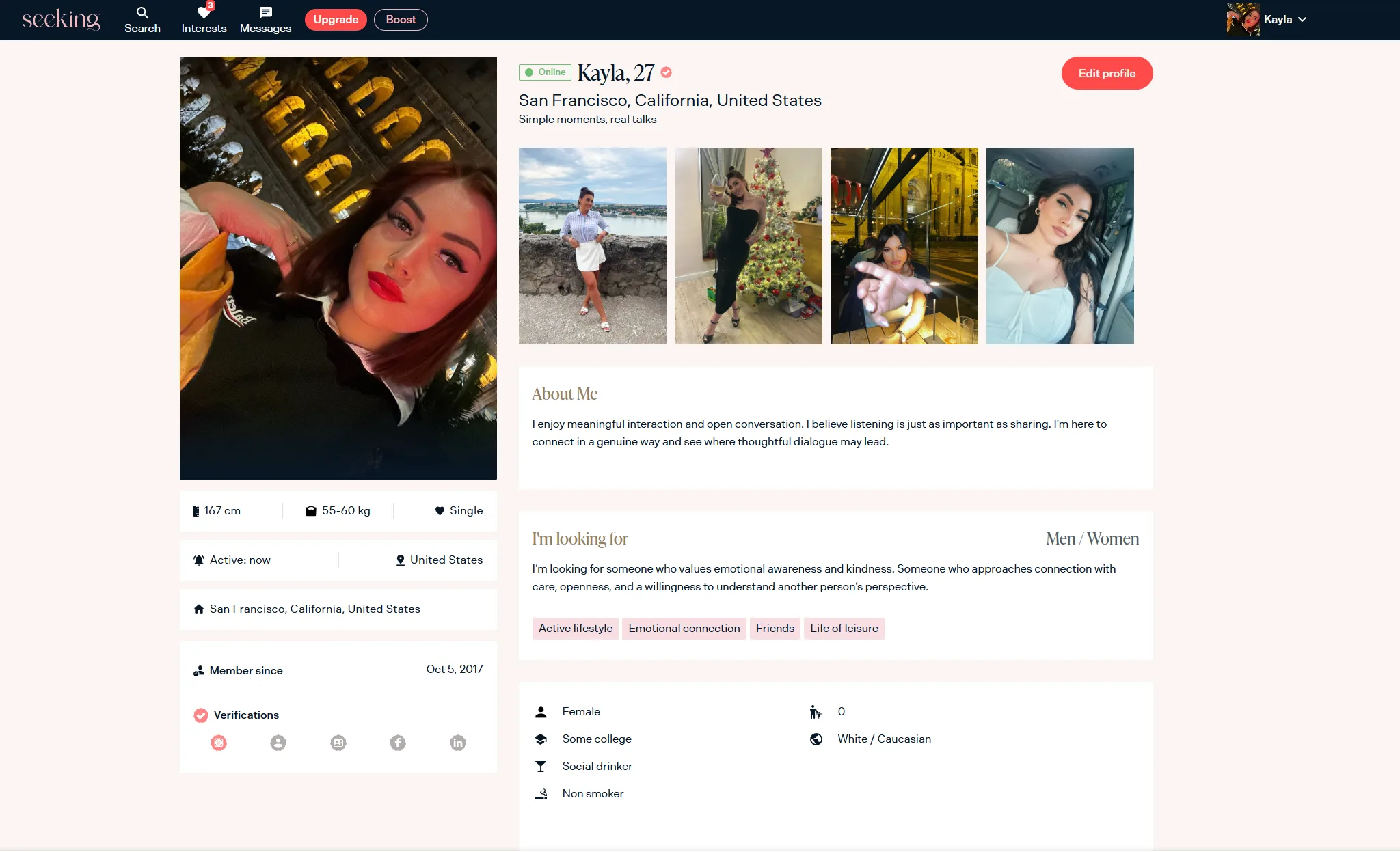Click the Edit profile button
Image resolution: width=1400 pixels, height=852 pixels.
[1107, 73]
